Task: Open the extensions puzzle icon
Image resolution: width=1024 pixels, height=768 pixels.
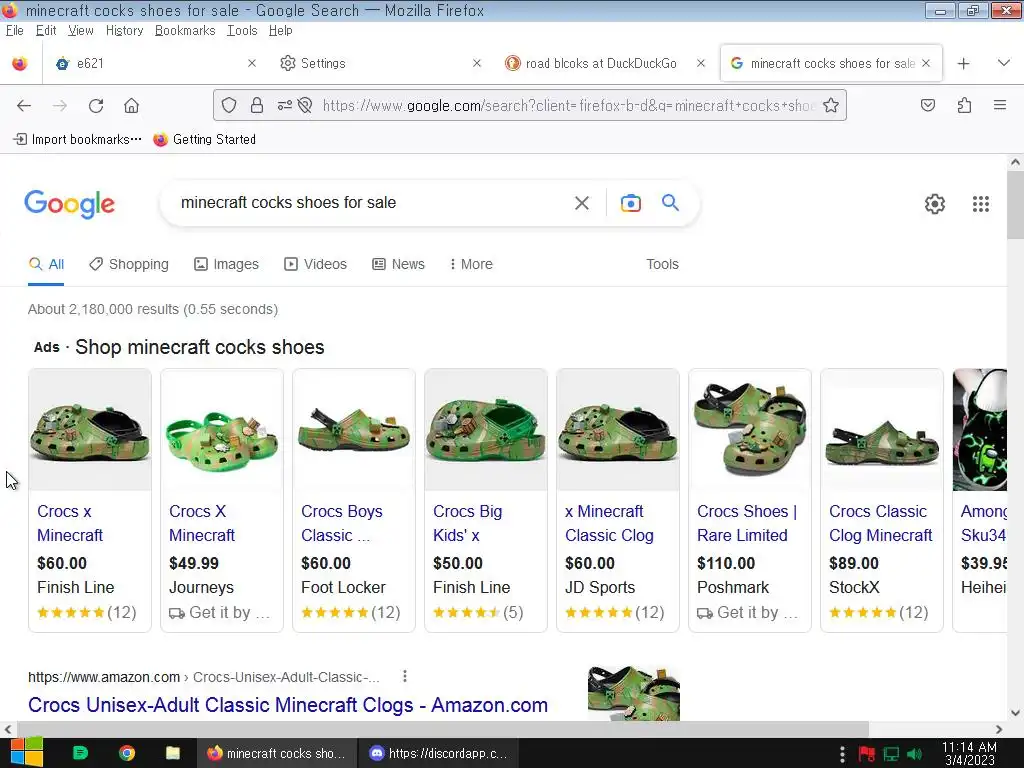Action: click(x=964, y=105)
